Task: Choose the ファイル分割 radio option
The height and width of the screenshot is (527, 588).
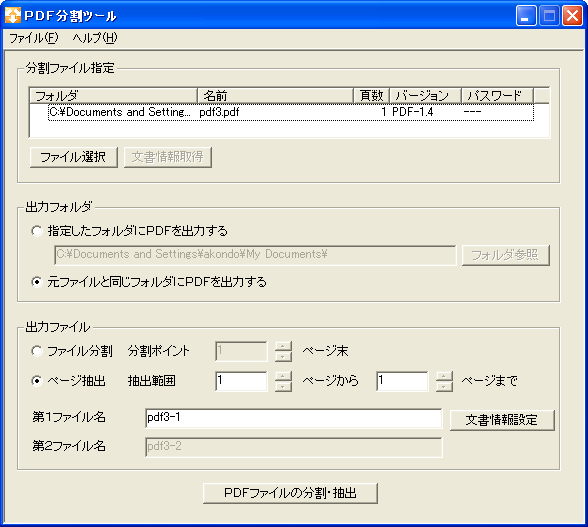Action: click(x=37, y=351)
